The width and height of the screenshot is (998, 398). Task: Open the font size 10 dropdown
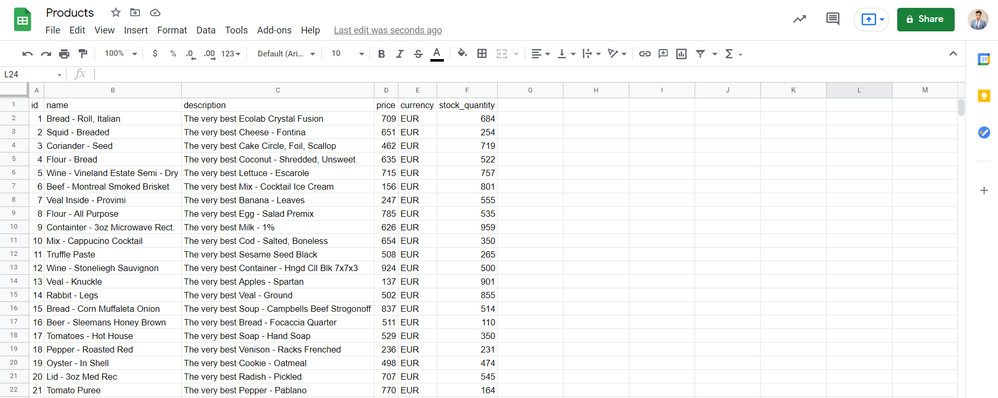[348, 54]
